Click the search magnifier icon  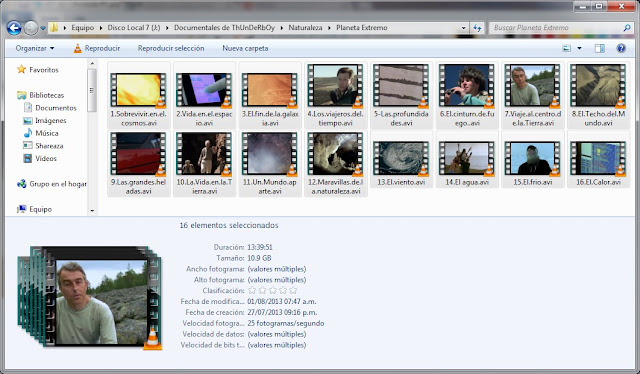click(x=627, y=28)
